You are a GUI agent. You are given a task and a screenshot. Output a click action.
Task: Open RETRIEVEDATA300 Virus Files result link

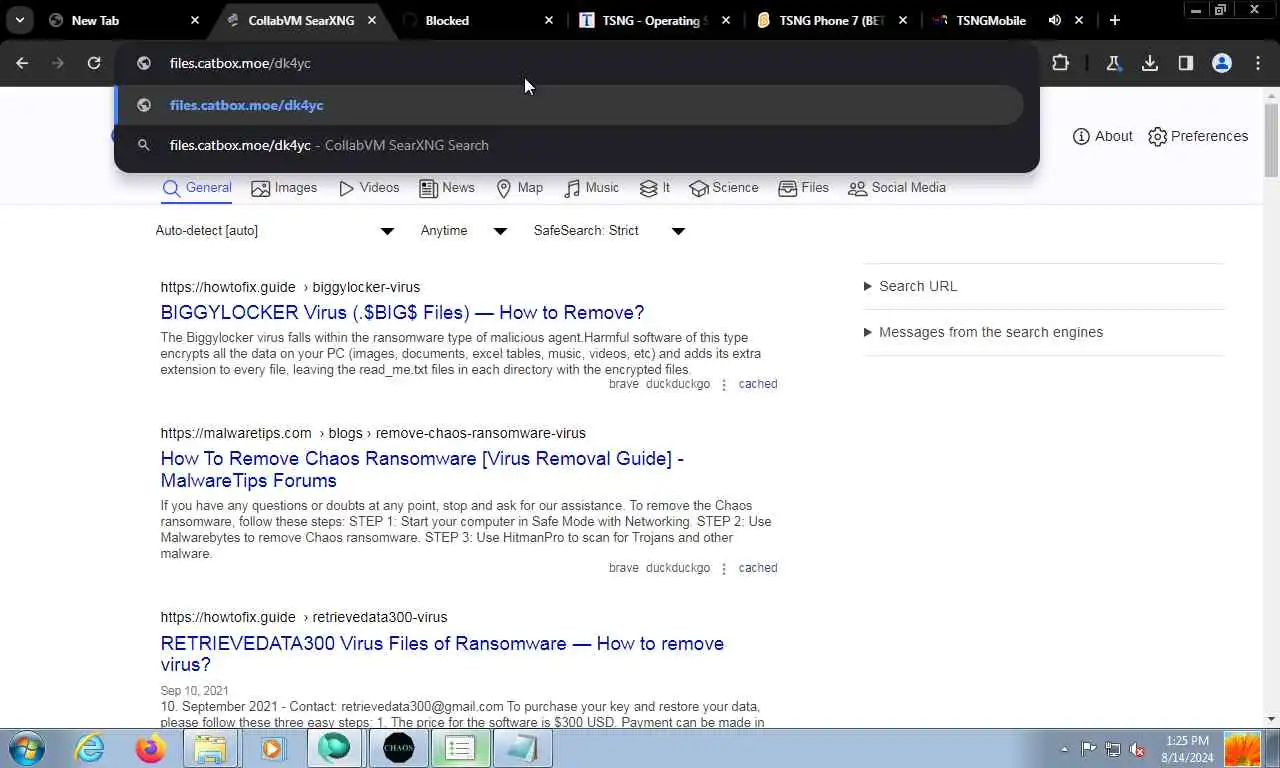(x=442, y=654)
